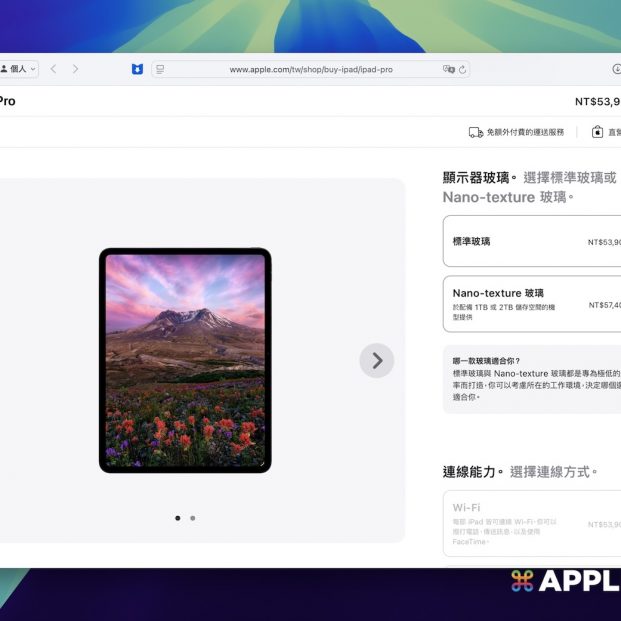Click the free delivery truck icon

click(476, 132)
